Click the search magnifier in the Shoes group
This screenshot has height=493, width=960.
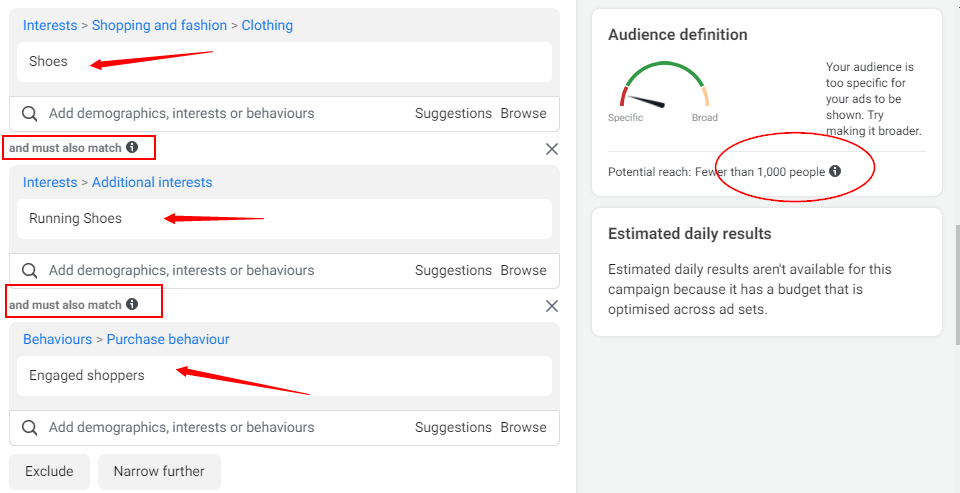30,114
